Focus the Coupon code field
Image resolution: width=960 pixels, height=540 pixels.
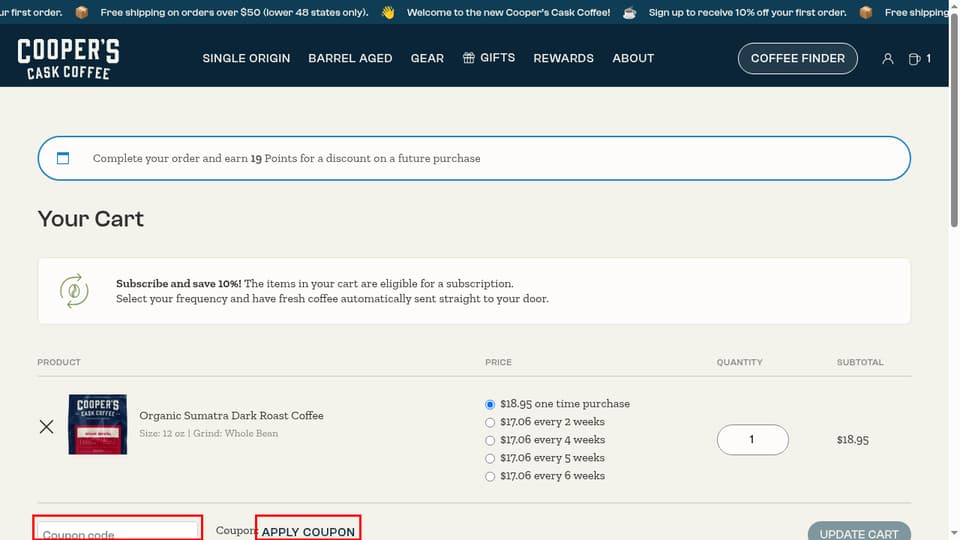point(118,530)
